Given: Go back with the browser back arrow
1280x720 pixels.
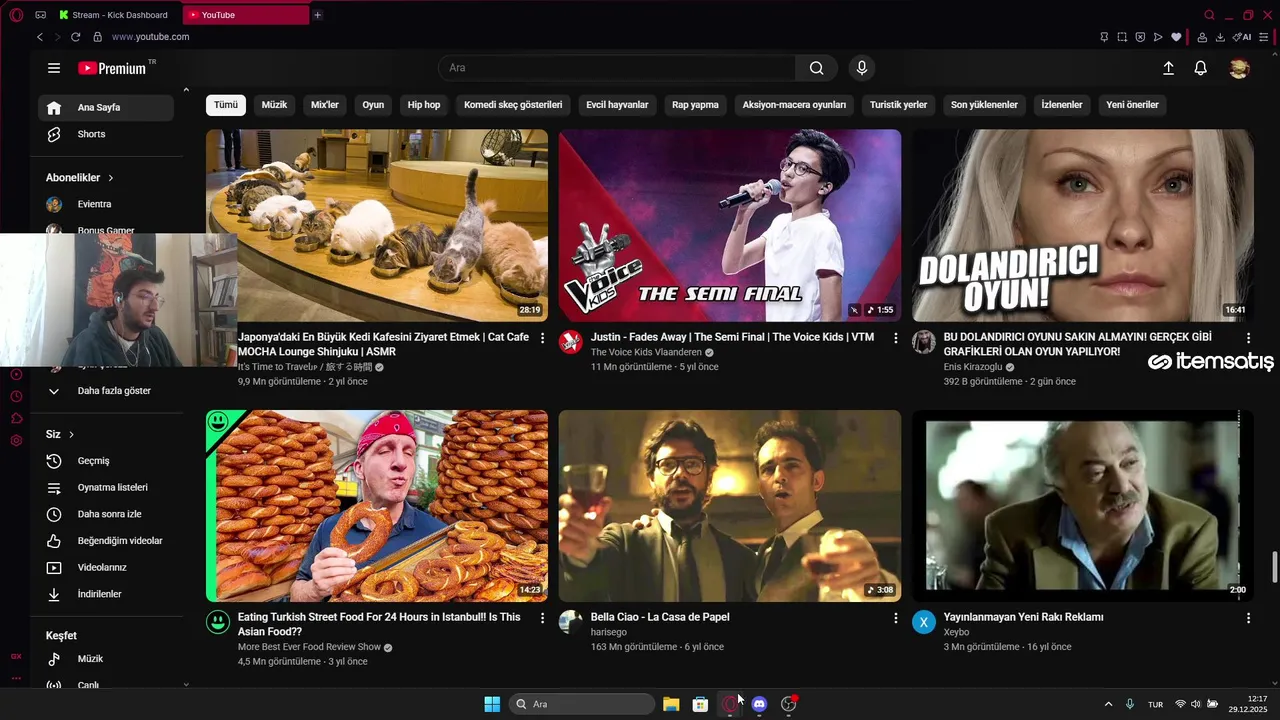Looking at the screenshot, I should point(40,37).
